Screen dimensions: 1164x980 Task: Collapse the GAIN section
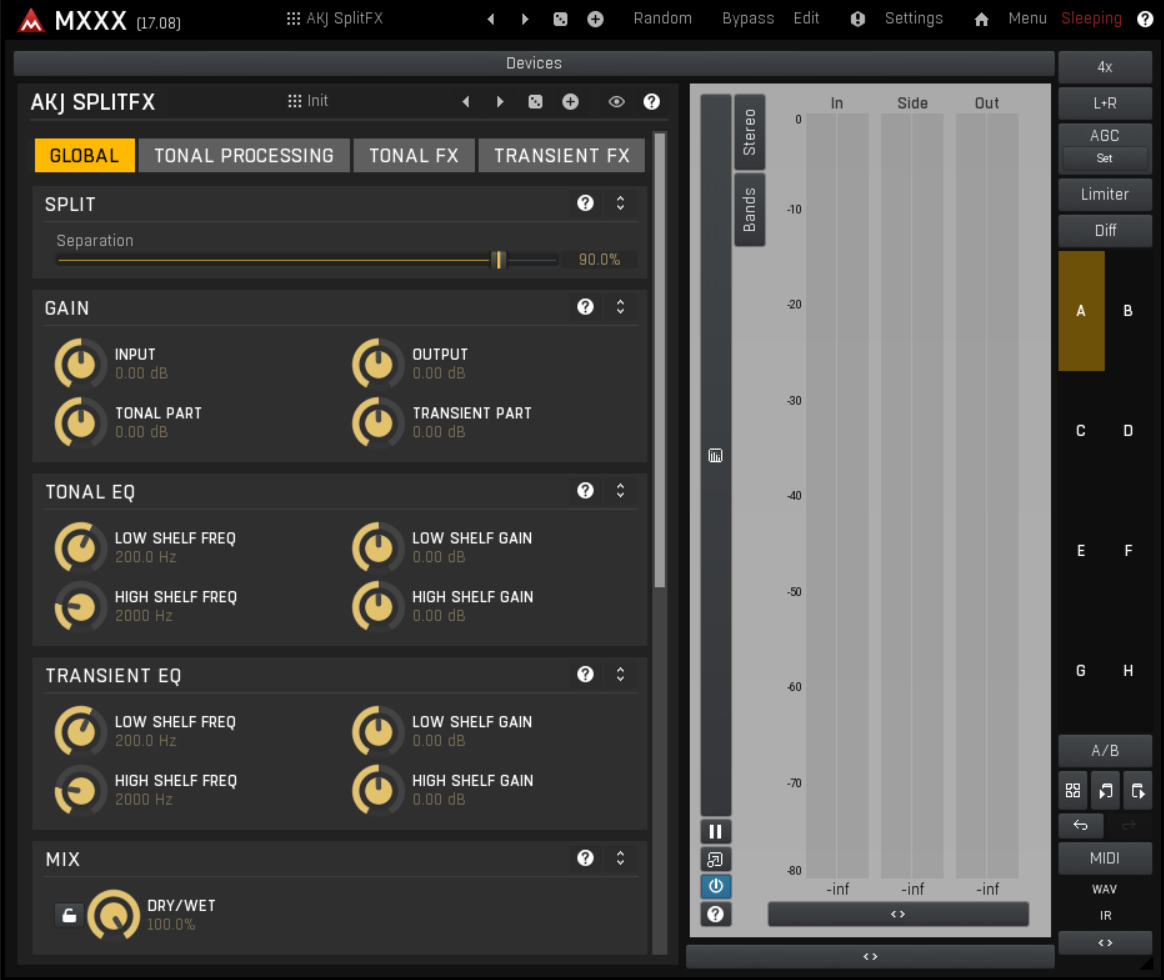click(x=620, y=307)
